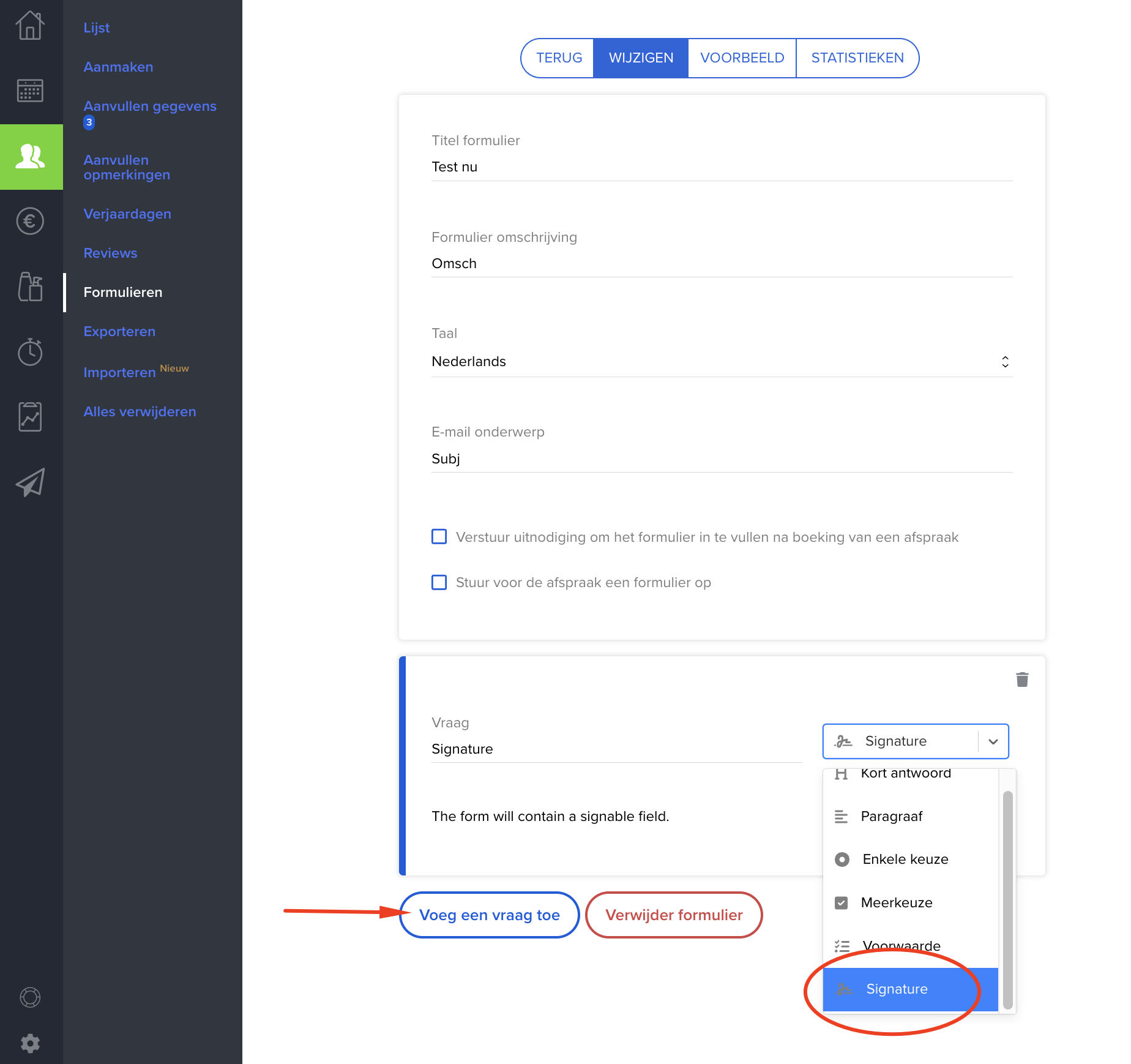This screenshot has width=1131, height=1064.
Task: Open the Taal language dropdown
Action: click(x=722, y=362)
